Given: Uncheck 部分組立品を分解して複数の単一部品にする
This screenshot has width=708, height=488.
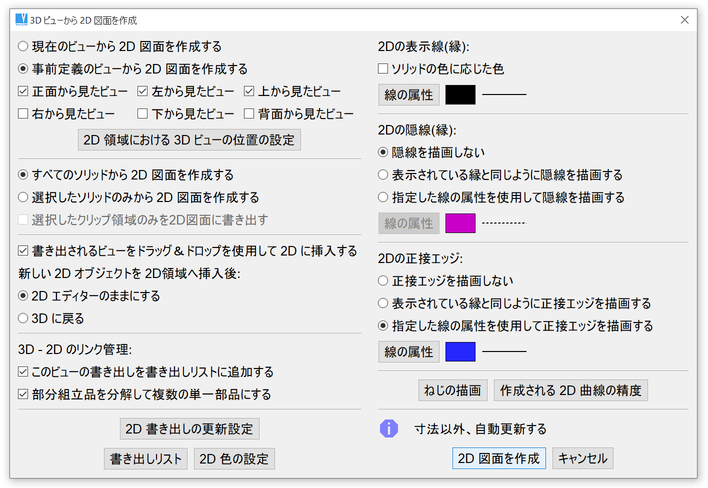Looking at the screenshot, I should 24,394.
